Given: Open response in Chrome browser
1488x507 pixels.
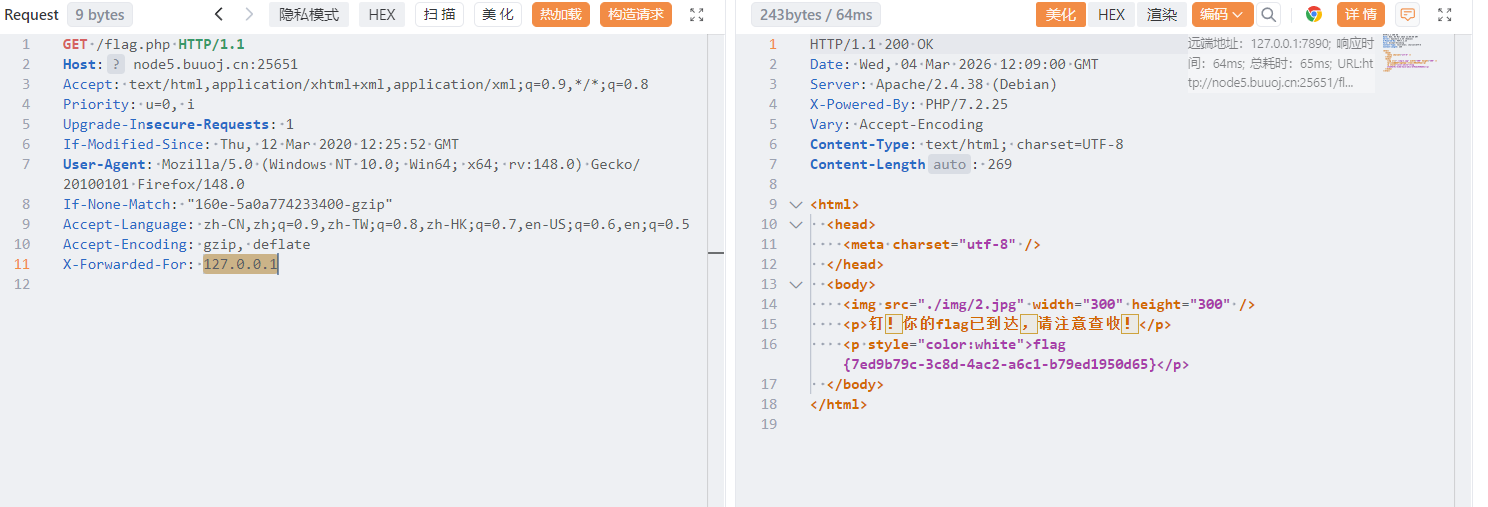Looking at the screenshot, I should click(1314, 15).
